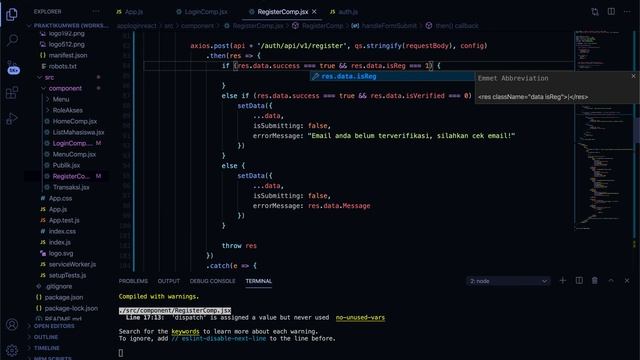Click the code minimap overview
This screenshot has height=360, width=640.
coord(603,131)
